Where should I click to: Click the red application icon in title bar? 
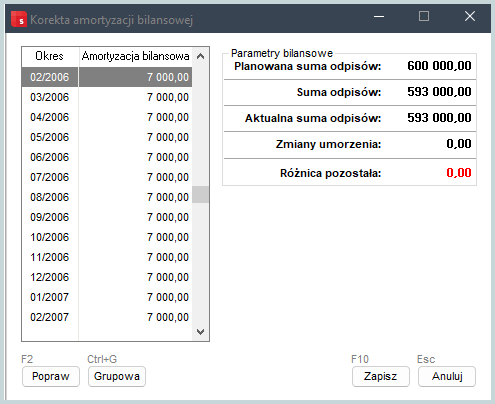coord(19,19)
